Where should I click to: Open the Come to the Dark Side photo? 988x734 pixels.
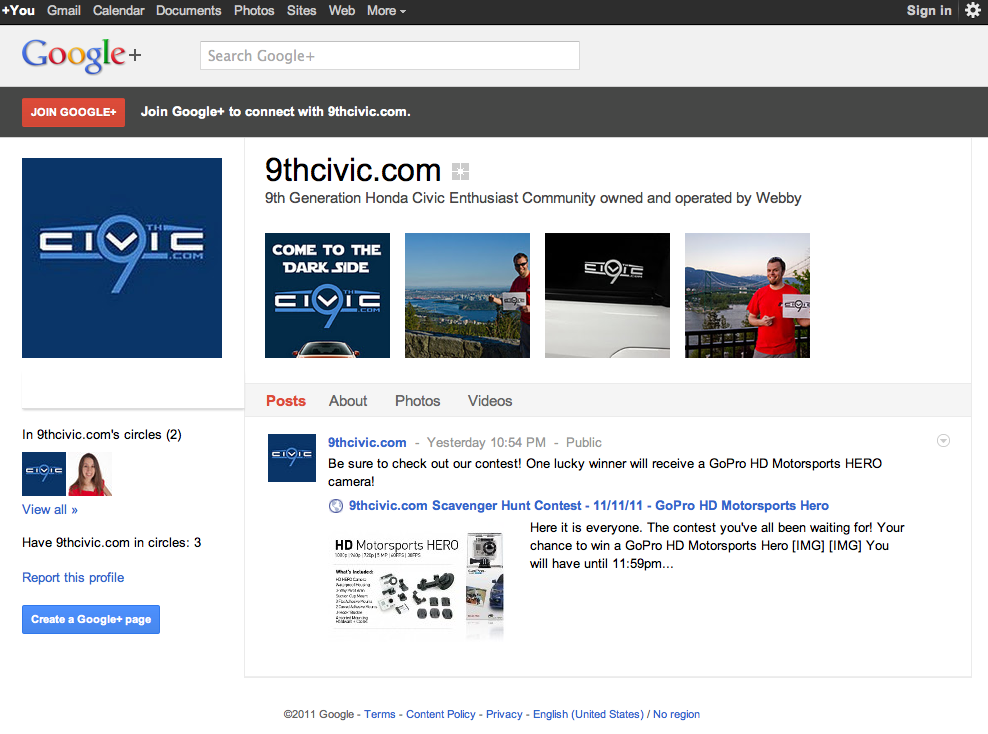(x=327, y=295)
